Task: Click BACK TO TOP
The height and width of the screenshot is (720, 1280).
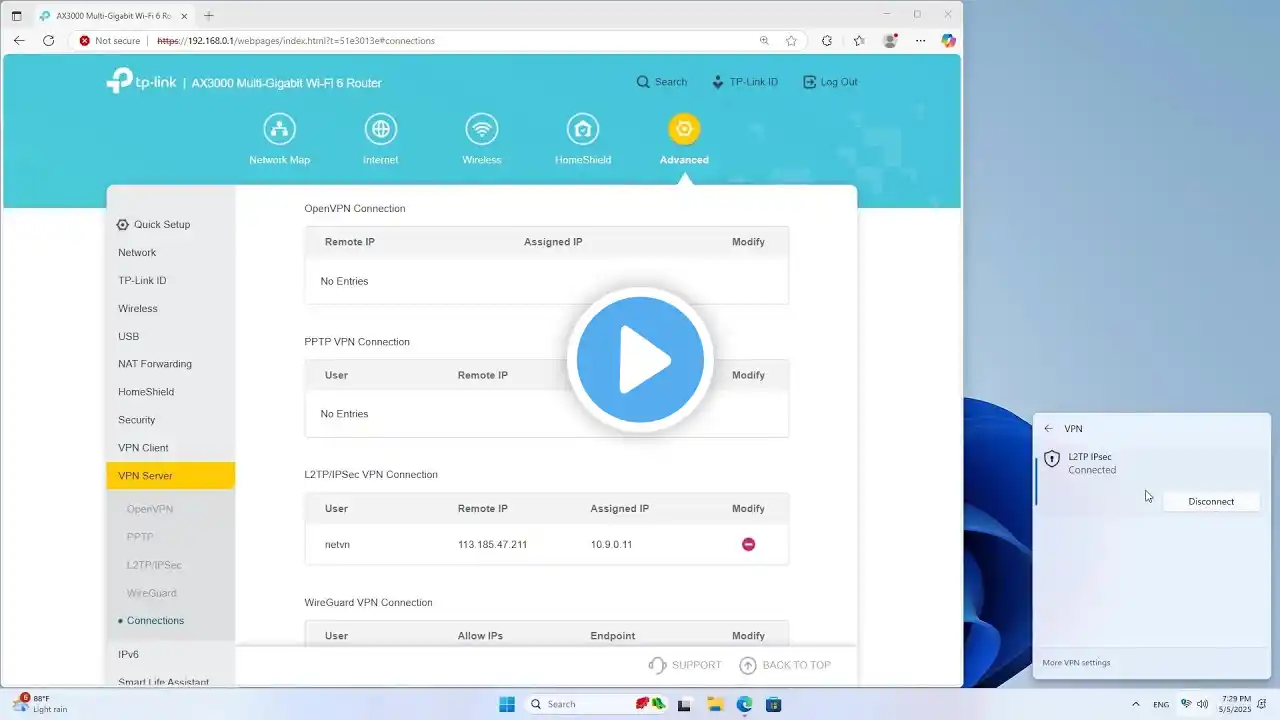Action: (x=785, y=665)
